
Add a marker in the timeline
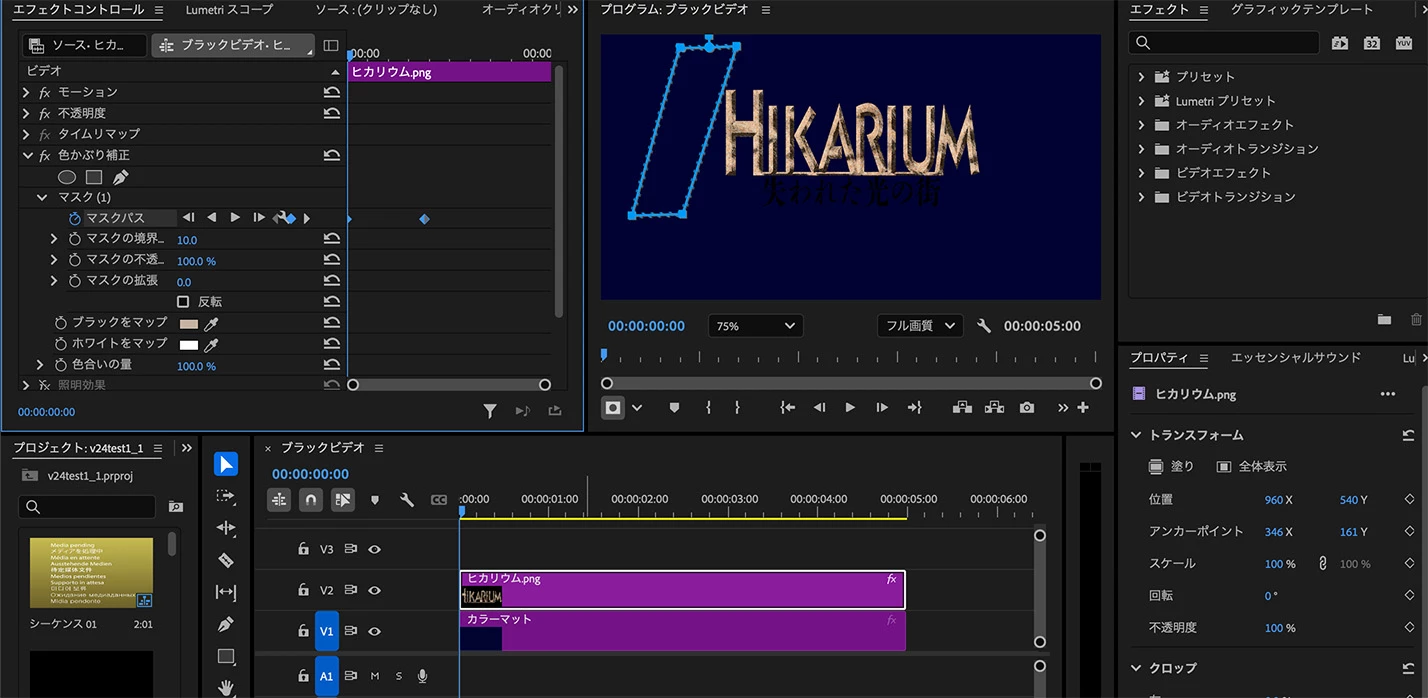[x=375, y=499]
